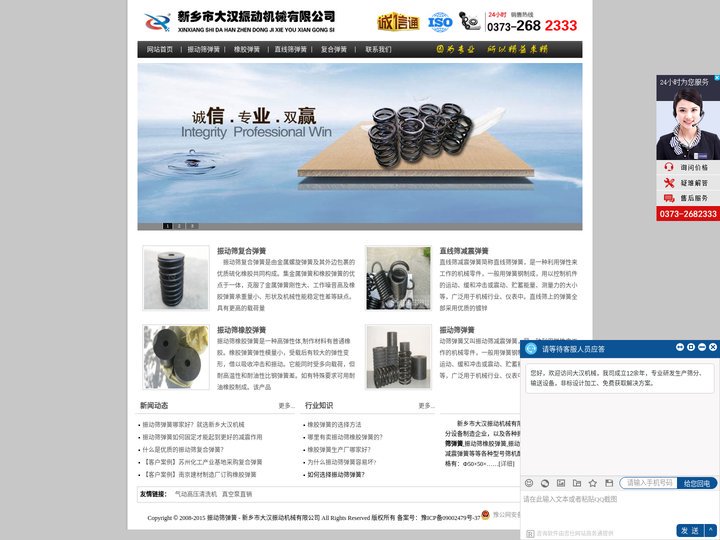
Task: Click 更多 next to 行业知识
Action: (427, 406)
